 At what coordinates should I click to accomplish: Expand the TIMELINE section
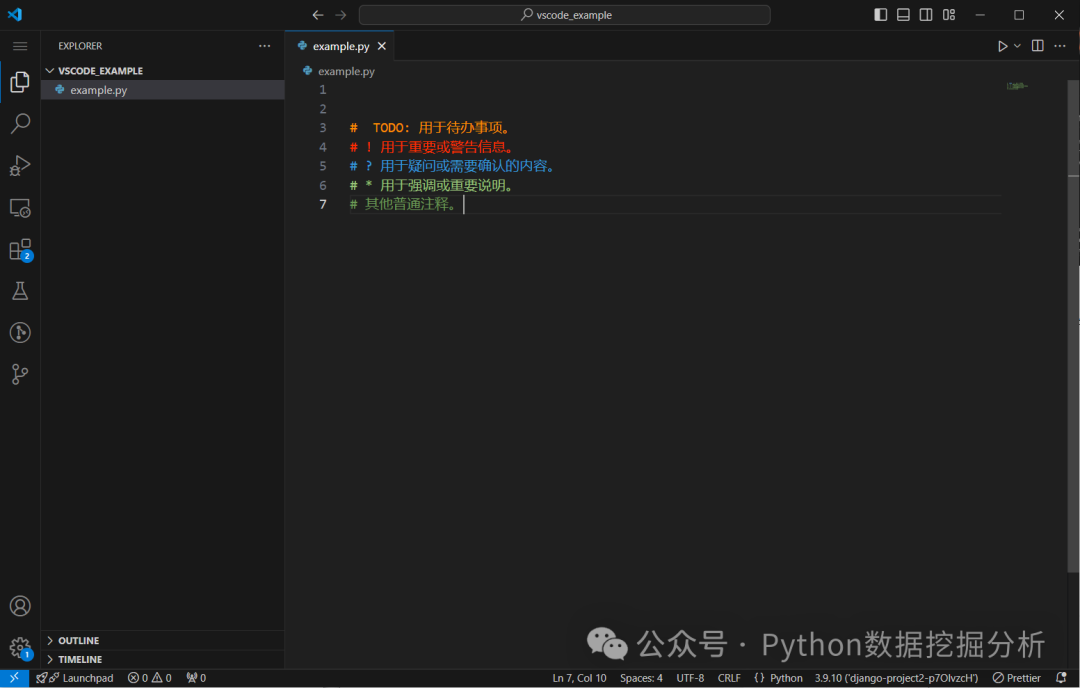click(x=163, y=660)
